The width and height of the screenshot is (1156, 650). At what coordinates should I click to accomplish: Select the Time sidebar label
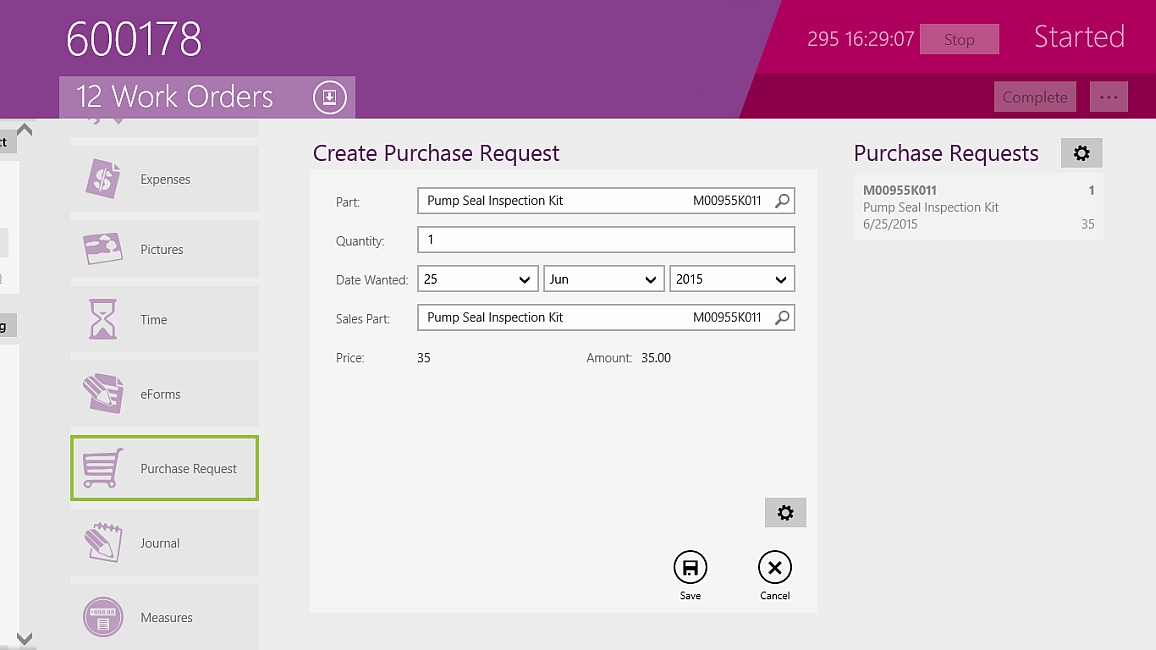(x=153, y=320)
